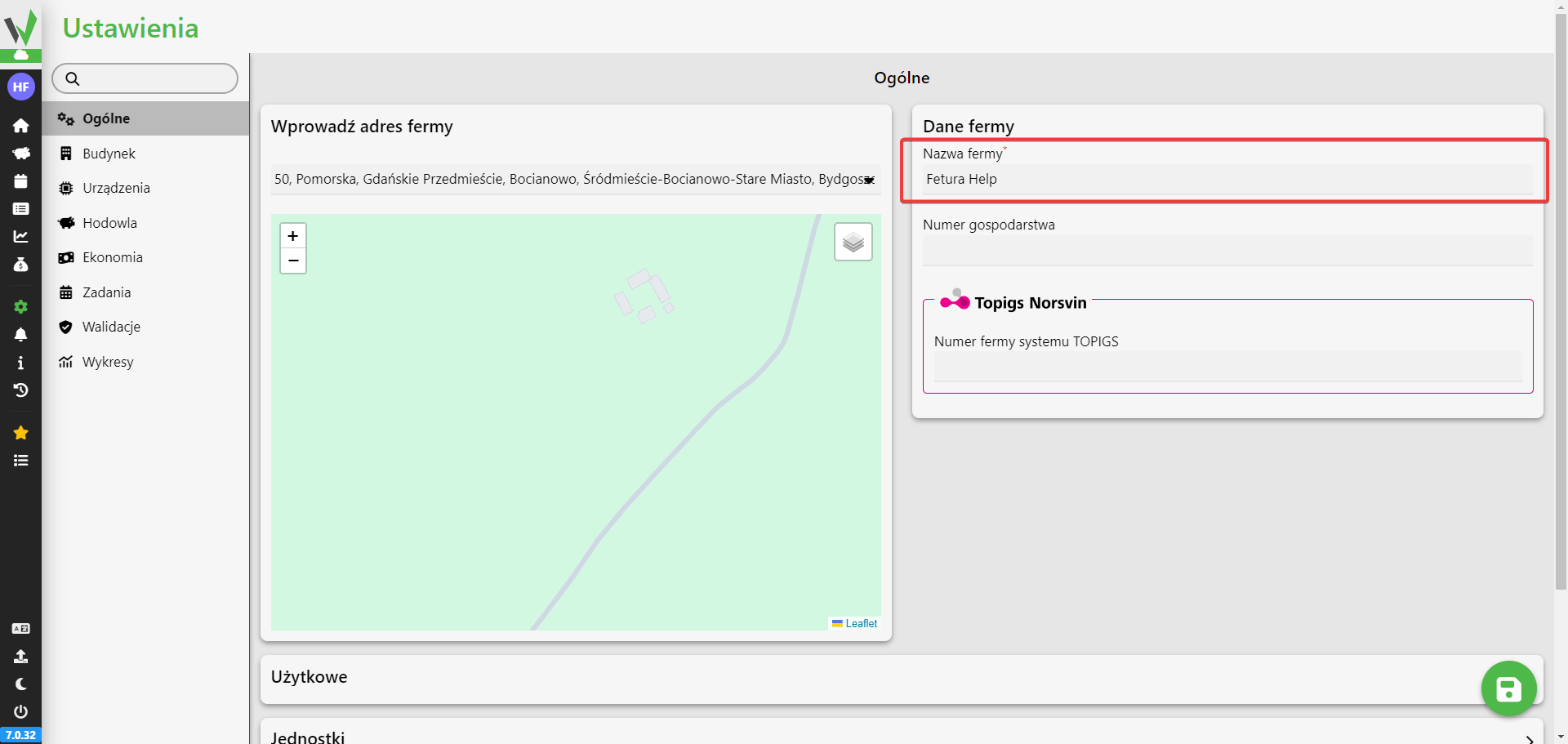Click the Numer gospodarstwa input field
Viewport: 1568px width, 744px height.
click(x=1227, y=251)
